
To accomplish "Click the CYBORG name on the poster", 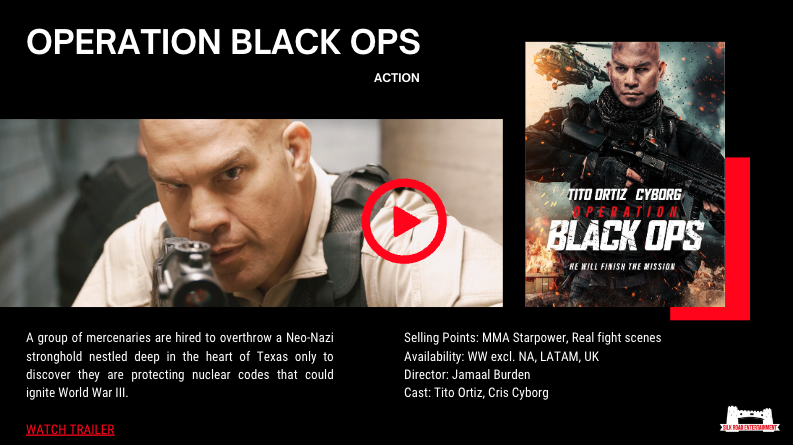I will [x=658, y=195].
